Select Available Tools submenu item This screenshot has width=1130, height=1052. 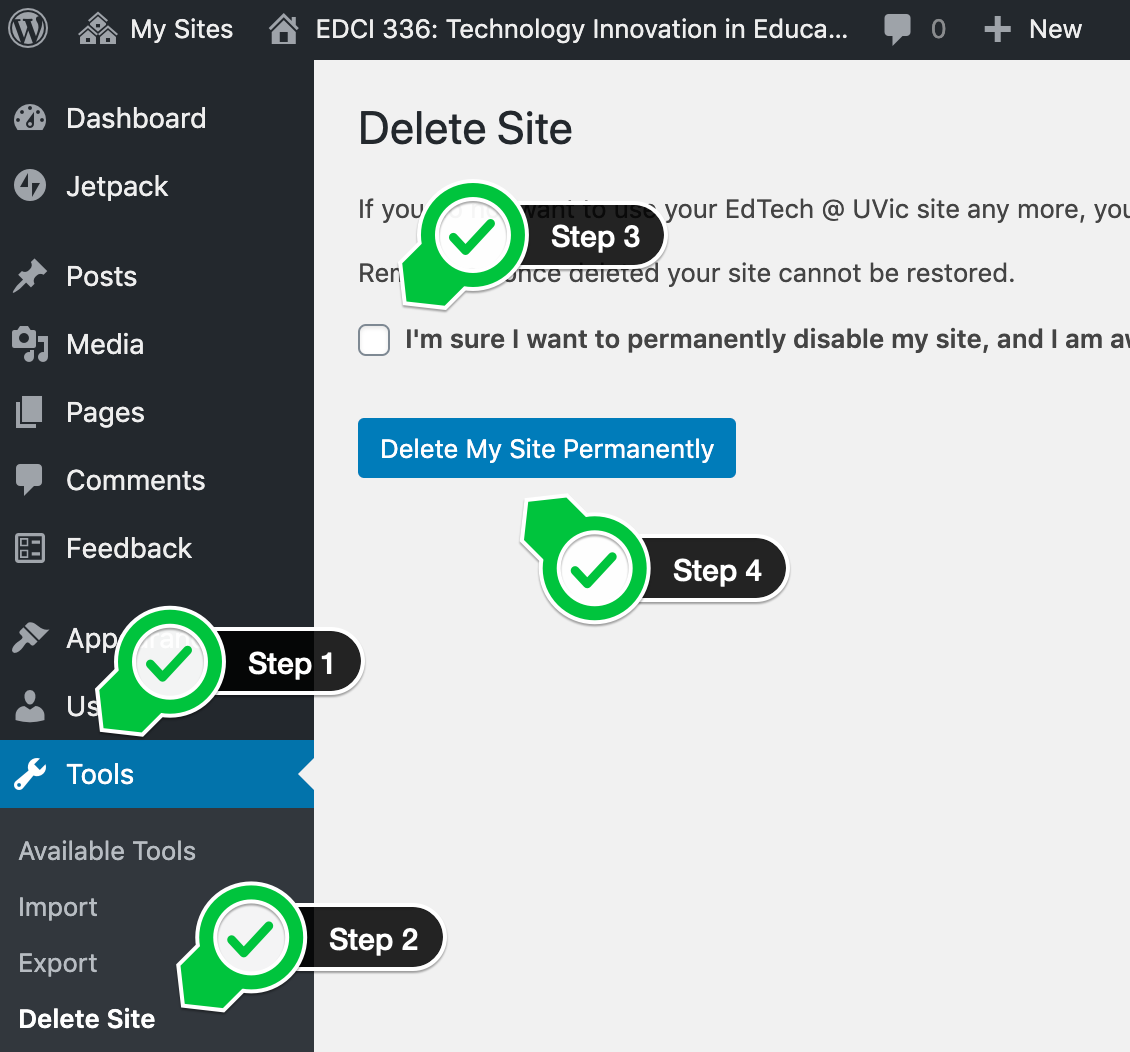(107, 851)
